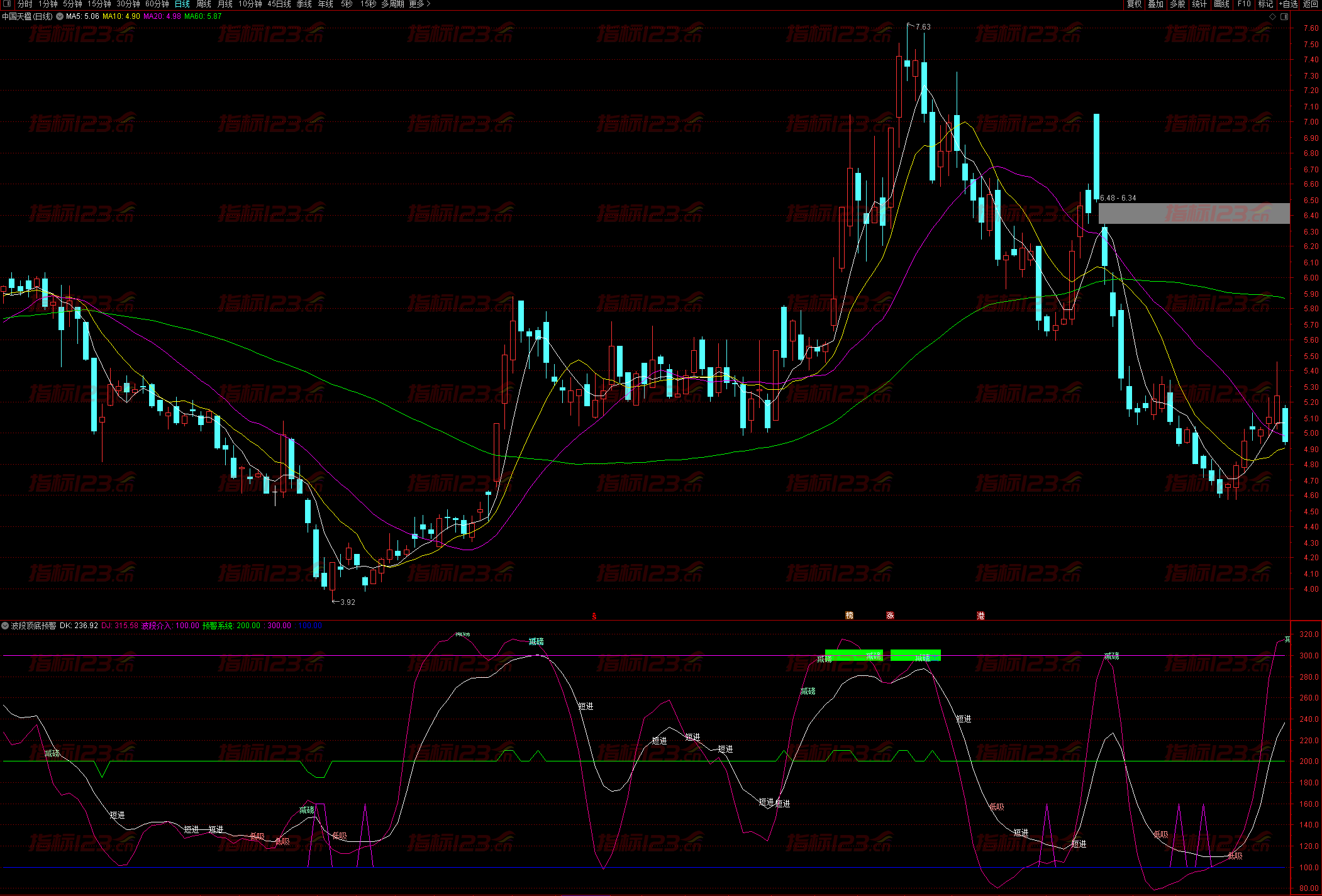Click the 标记 mark button

[x=1265, y=4]
